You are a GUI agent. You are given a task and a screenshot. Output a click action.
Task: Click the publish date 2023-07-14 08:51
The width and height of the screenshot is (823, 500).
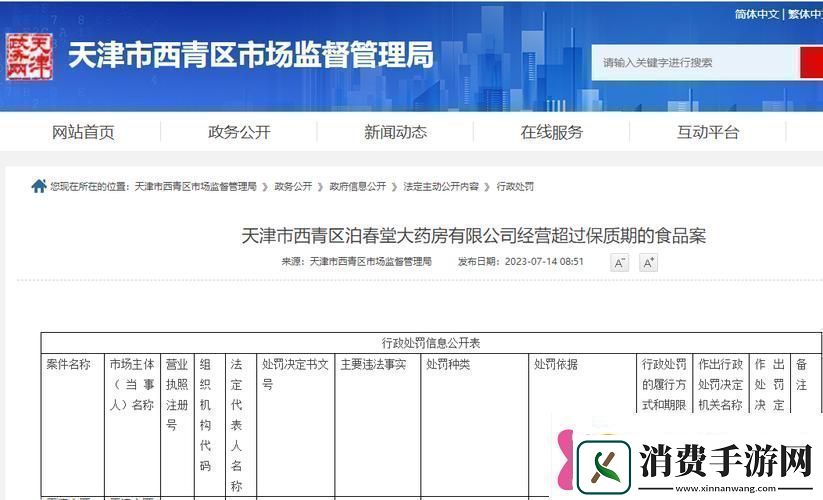click(x=544, y=261)
